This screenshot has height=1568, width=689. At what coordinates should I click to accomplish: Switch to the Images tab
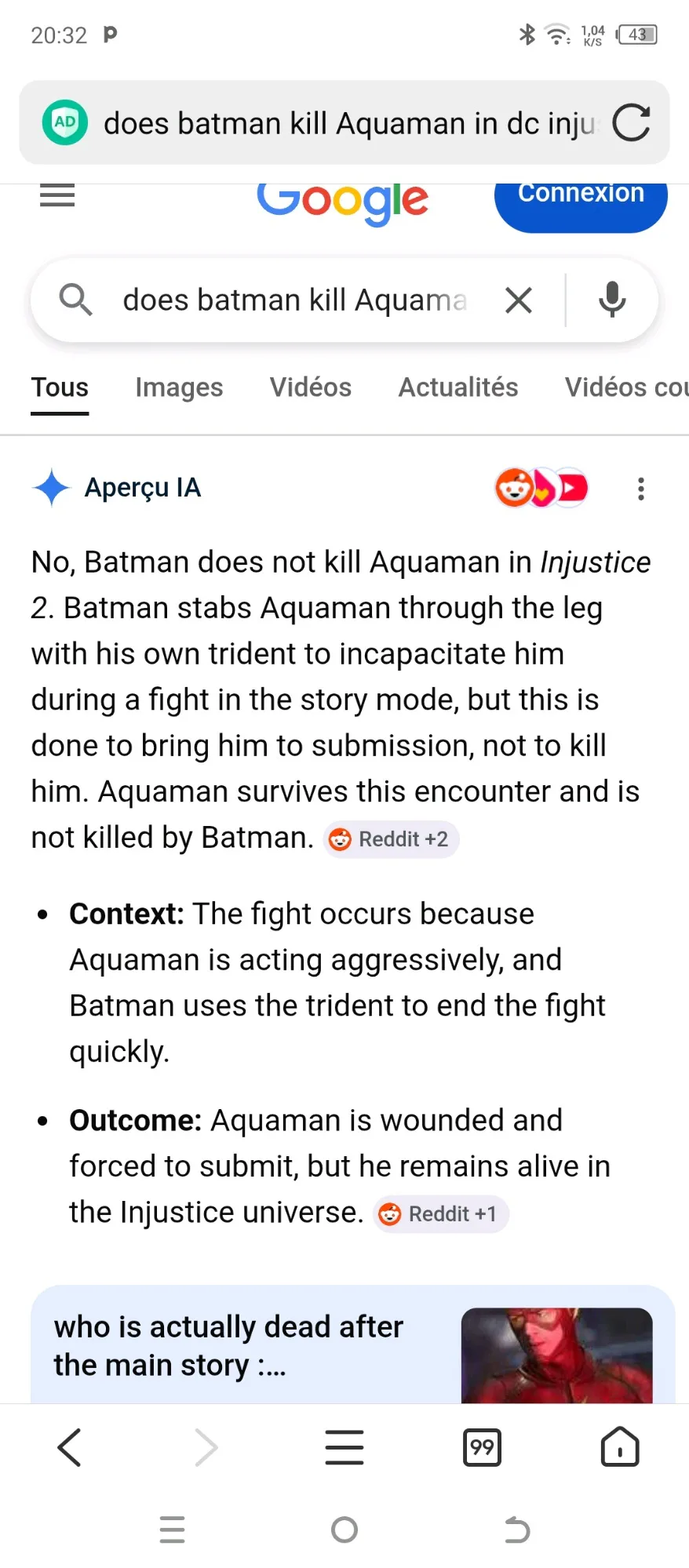179,387
